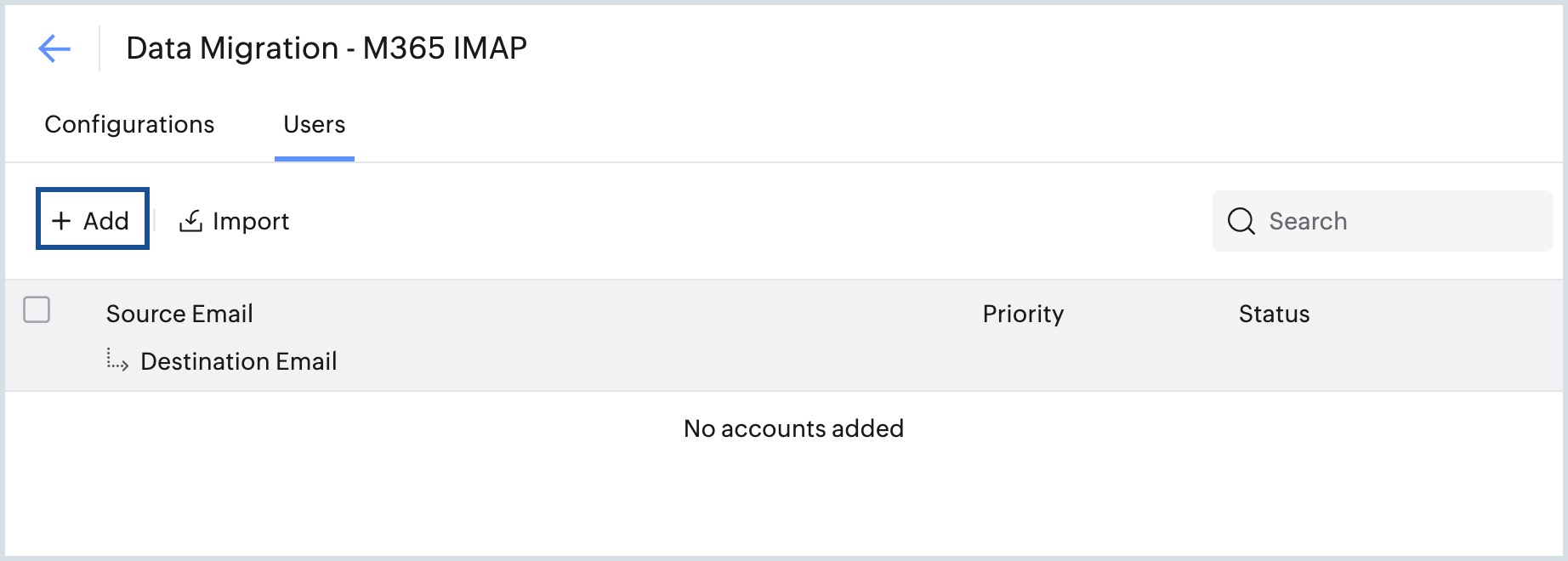The height and width of the screenshot is (561, 1568).
Task: Click the 'Data Migration - M365 IMAP' title
Action: click(327, 48)
